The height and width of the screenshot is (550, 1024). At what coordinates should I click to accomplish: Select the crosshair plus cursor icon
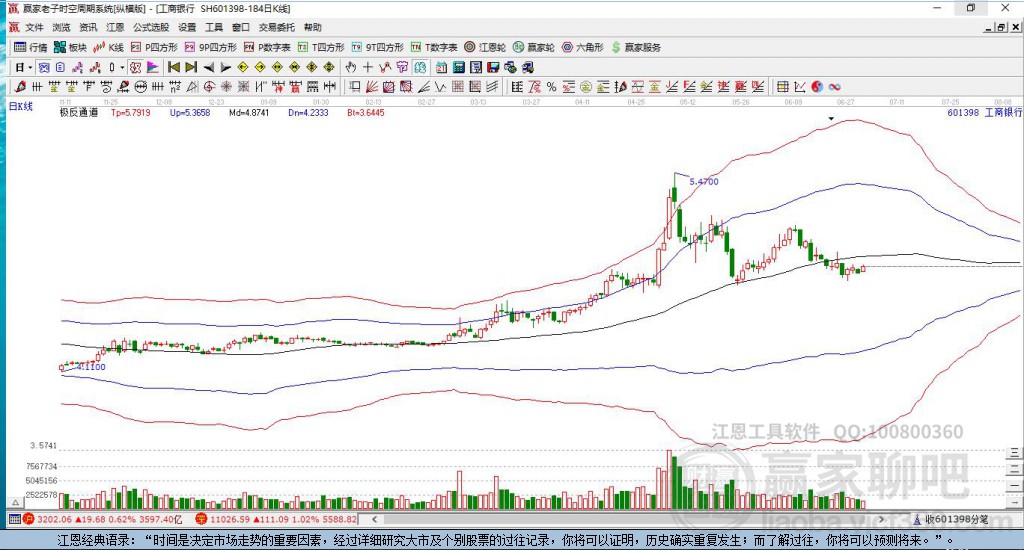pos(368,67)
